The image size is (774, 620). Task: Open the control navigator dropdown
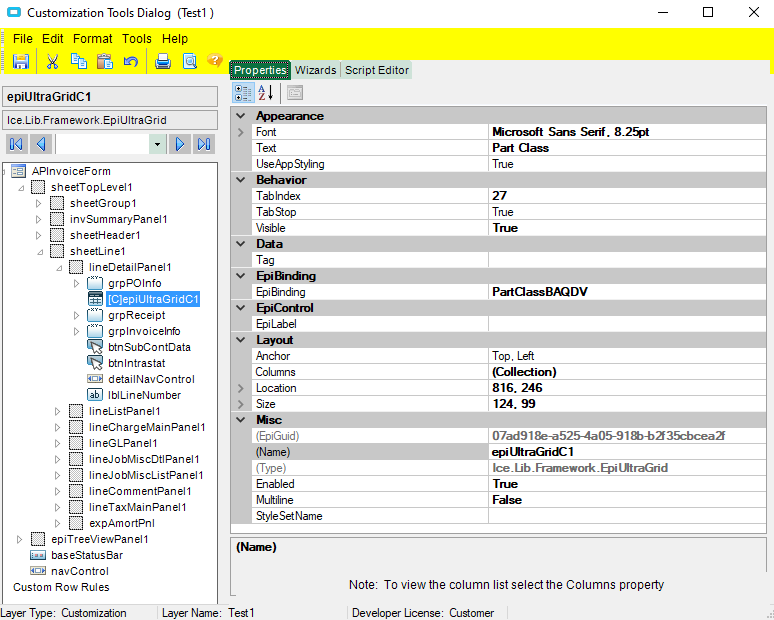click(x=157, y=144)
